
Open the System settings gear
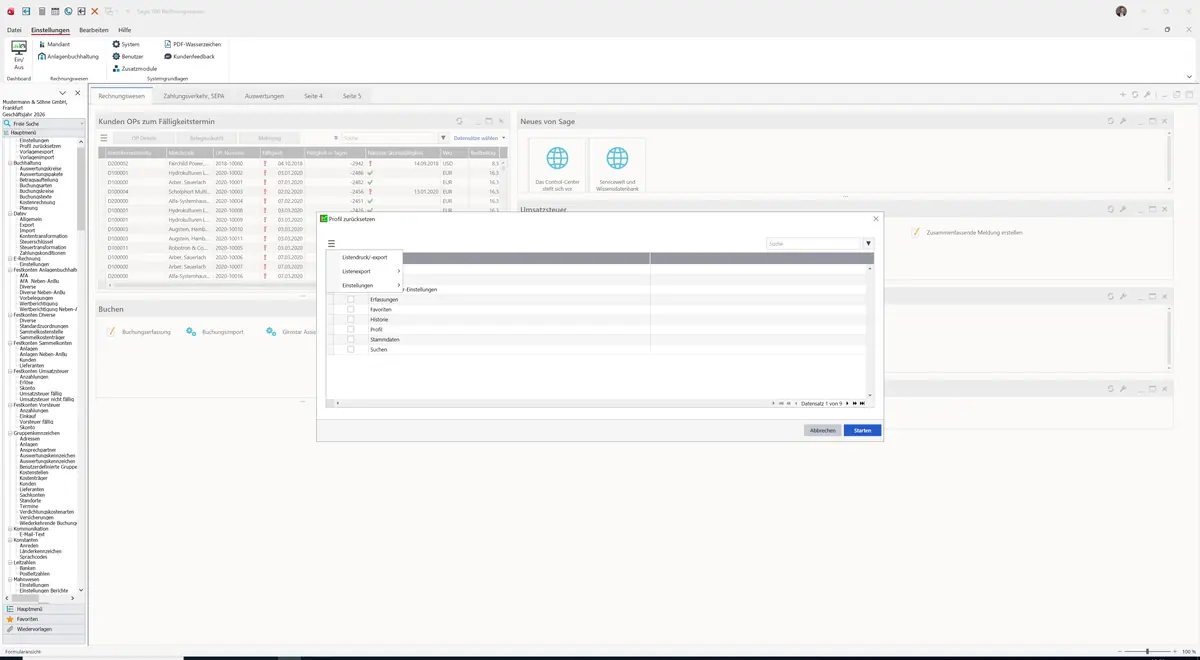coord(126,44)
